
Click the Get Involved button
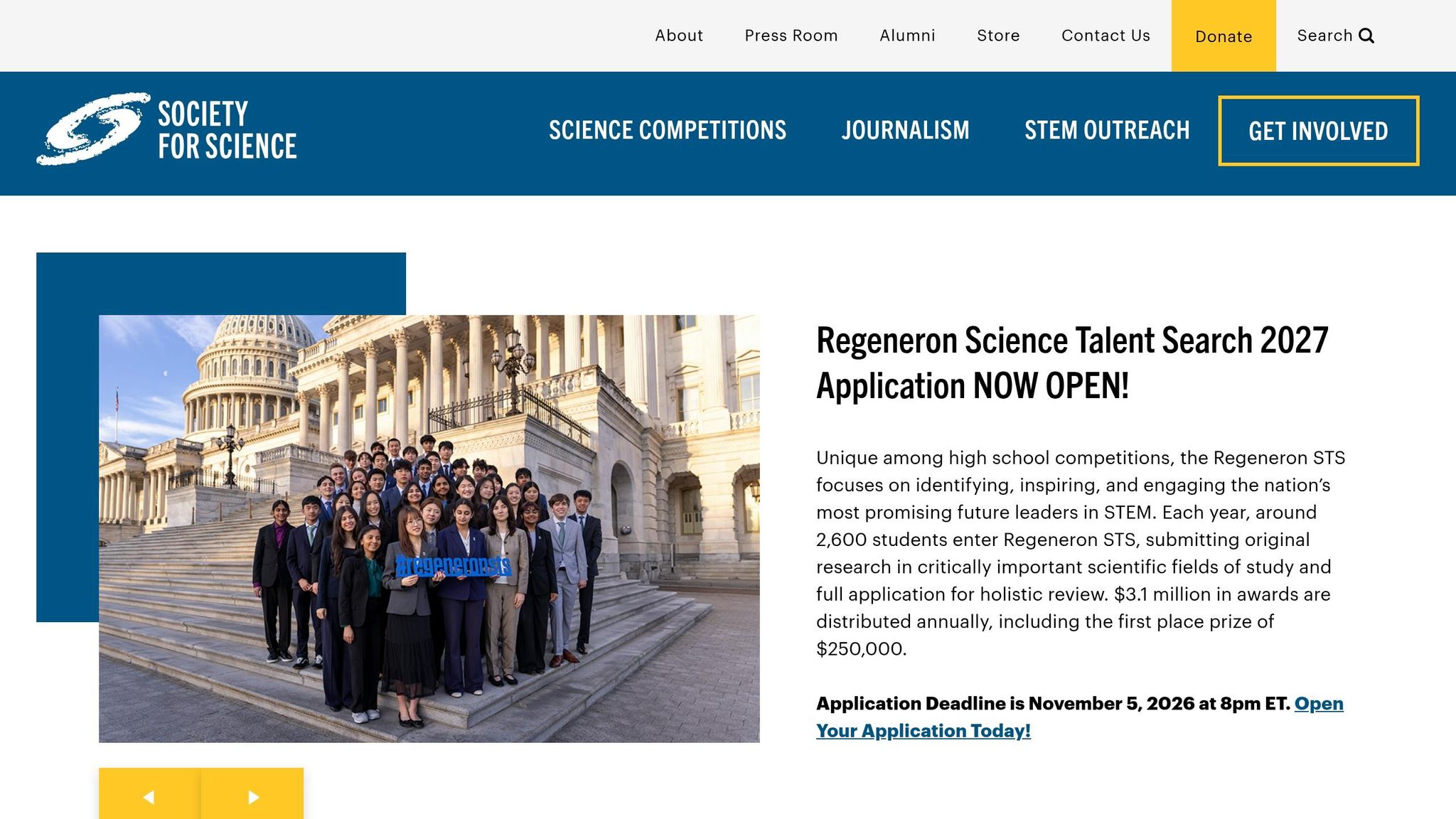click(1319, 131)
